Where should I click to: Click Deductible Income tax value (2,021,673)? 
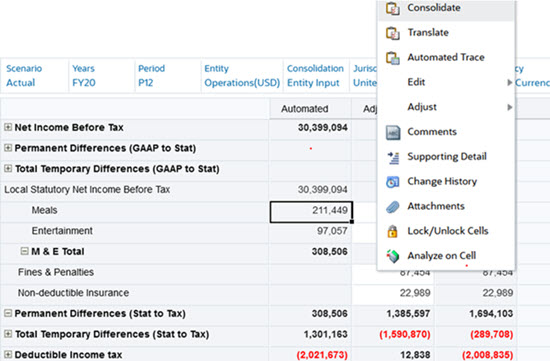pyautogui.click(x=310, y=355)
